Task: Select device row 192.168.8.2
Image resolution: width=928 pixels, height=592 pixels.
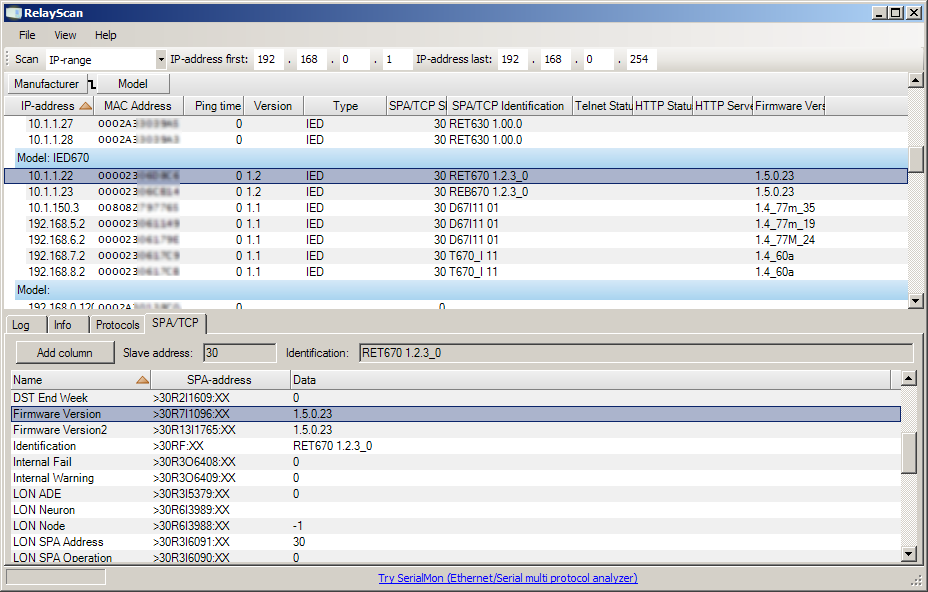Action: 456,272
